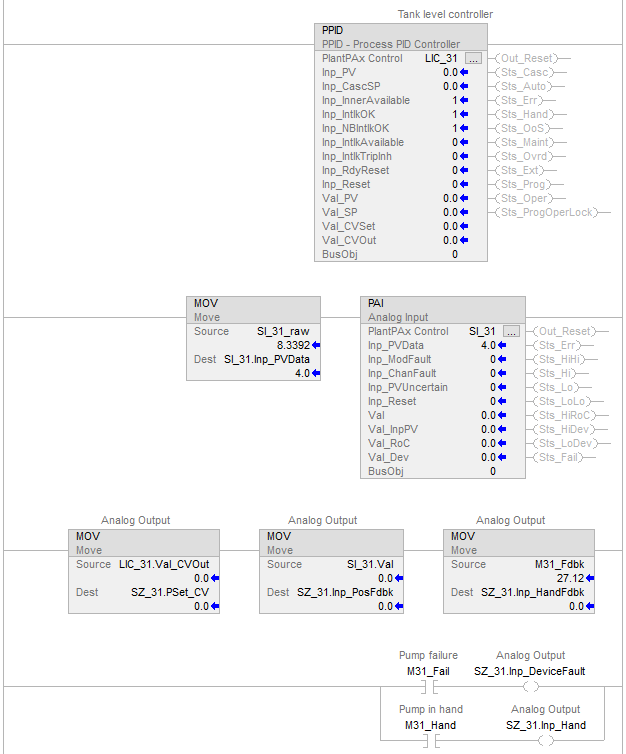Select the Inp_PVData value 4.0 in PAI

click(488, 345)
